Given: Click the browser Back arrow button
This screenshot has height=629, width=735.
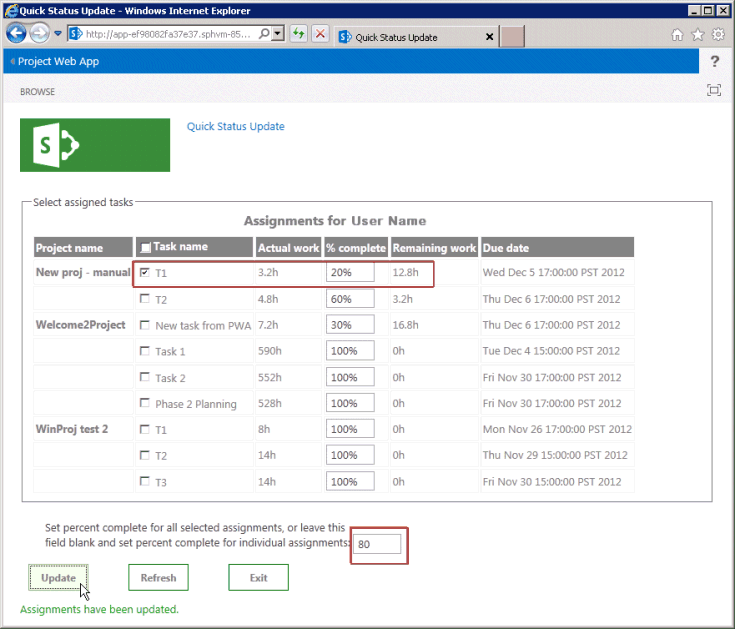Looking at the screenshot, I should click(x=17, y=34).
